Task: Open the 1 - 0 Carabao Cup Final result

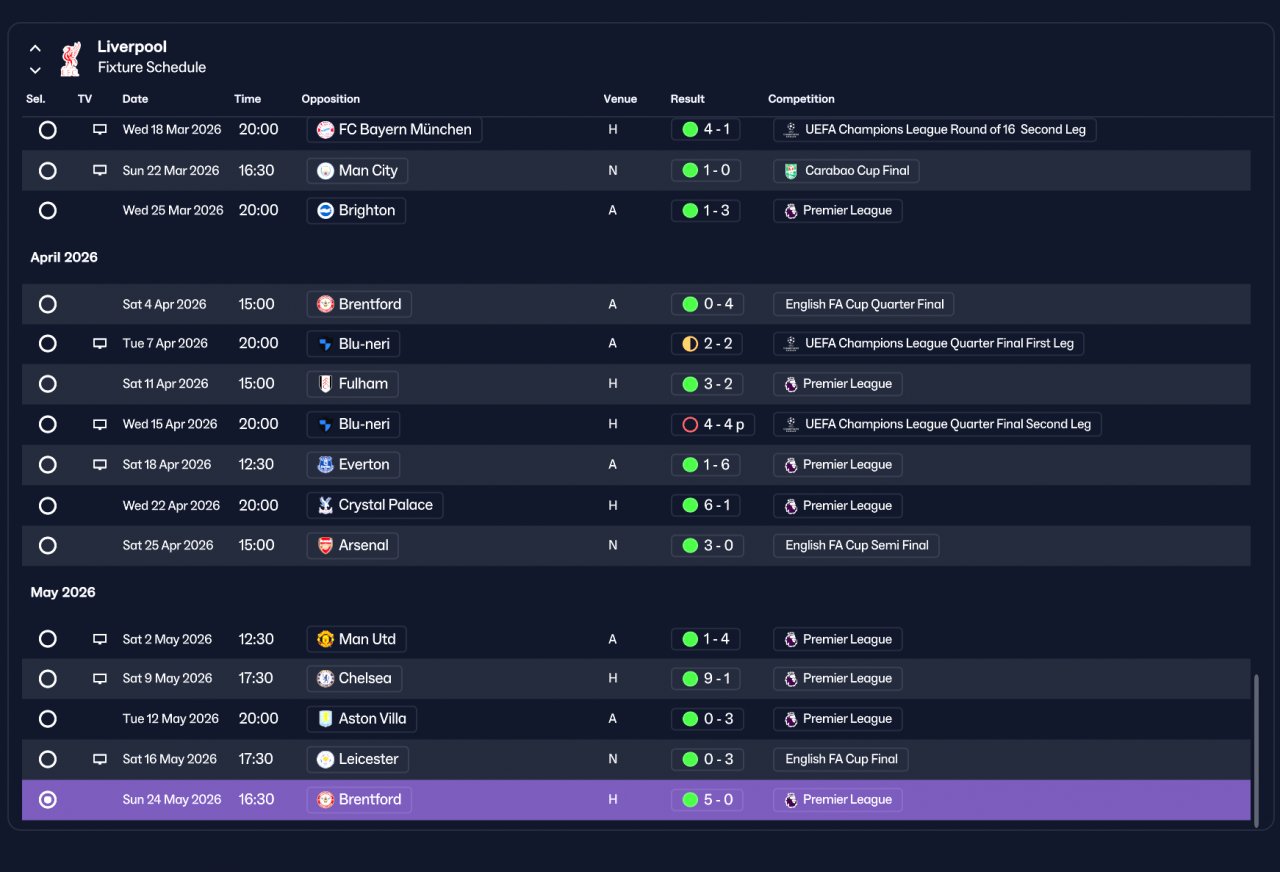Action: (706, 171)
